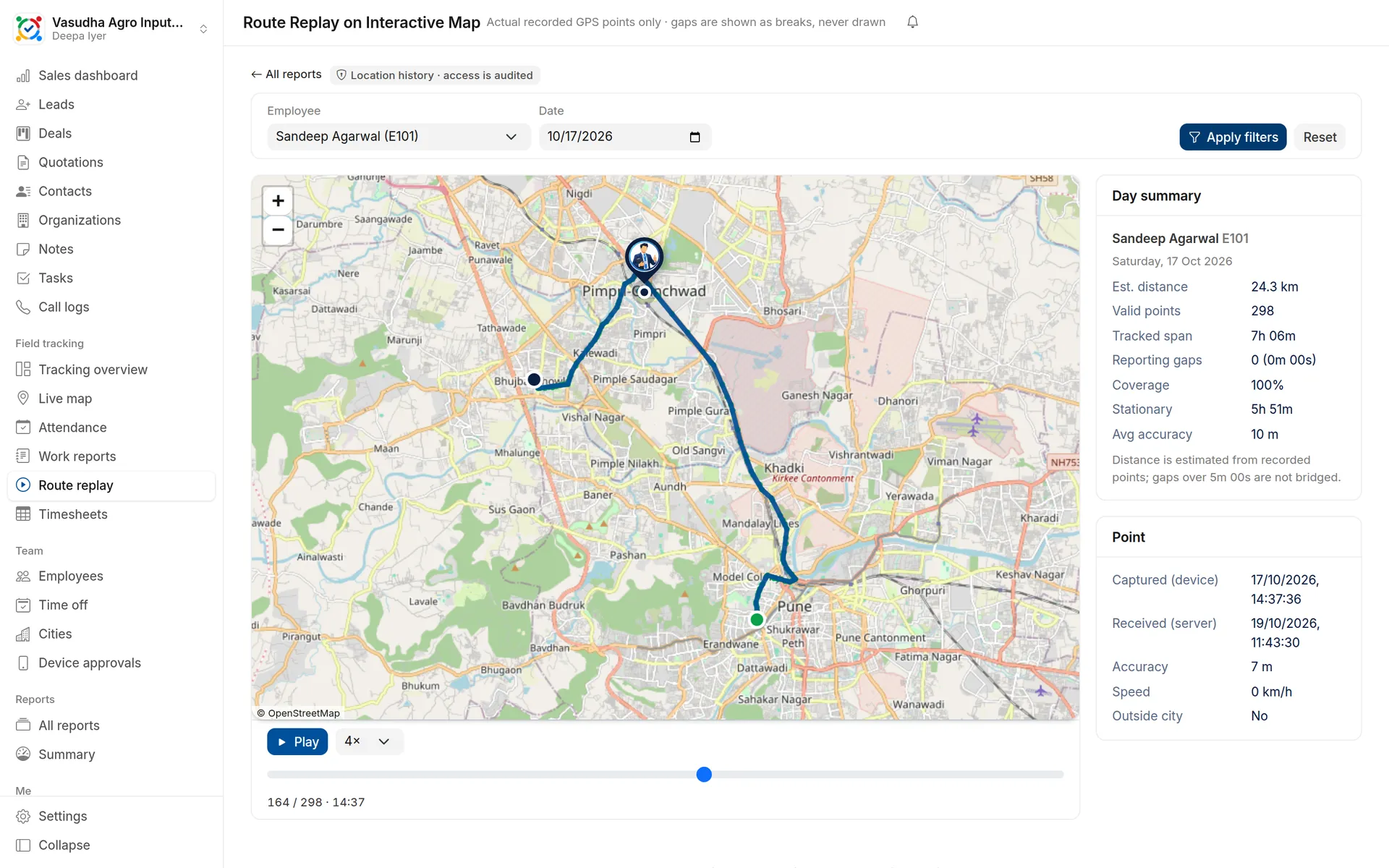This screenshot has width=1389, height=868.
Task: Click the Timesheets table icon
Action: tap(23, 514)
